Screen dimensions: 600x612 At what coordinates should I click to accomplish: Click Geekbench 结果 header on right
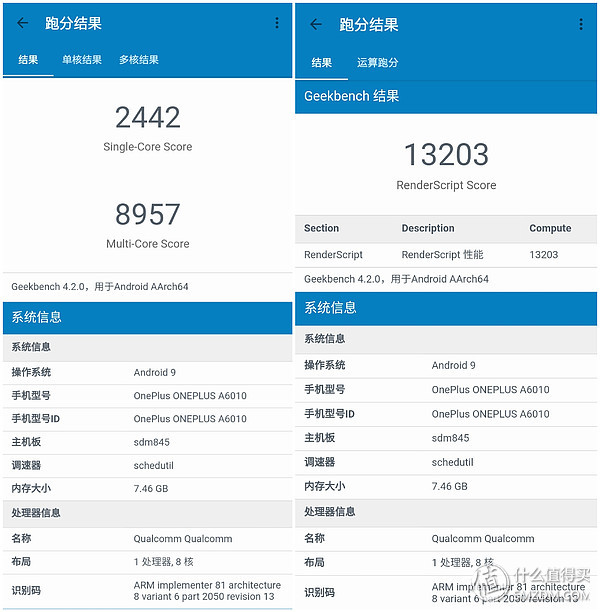point(351,96)
